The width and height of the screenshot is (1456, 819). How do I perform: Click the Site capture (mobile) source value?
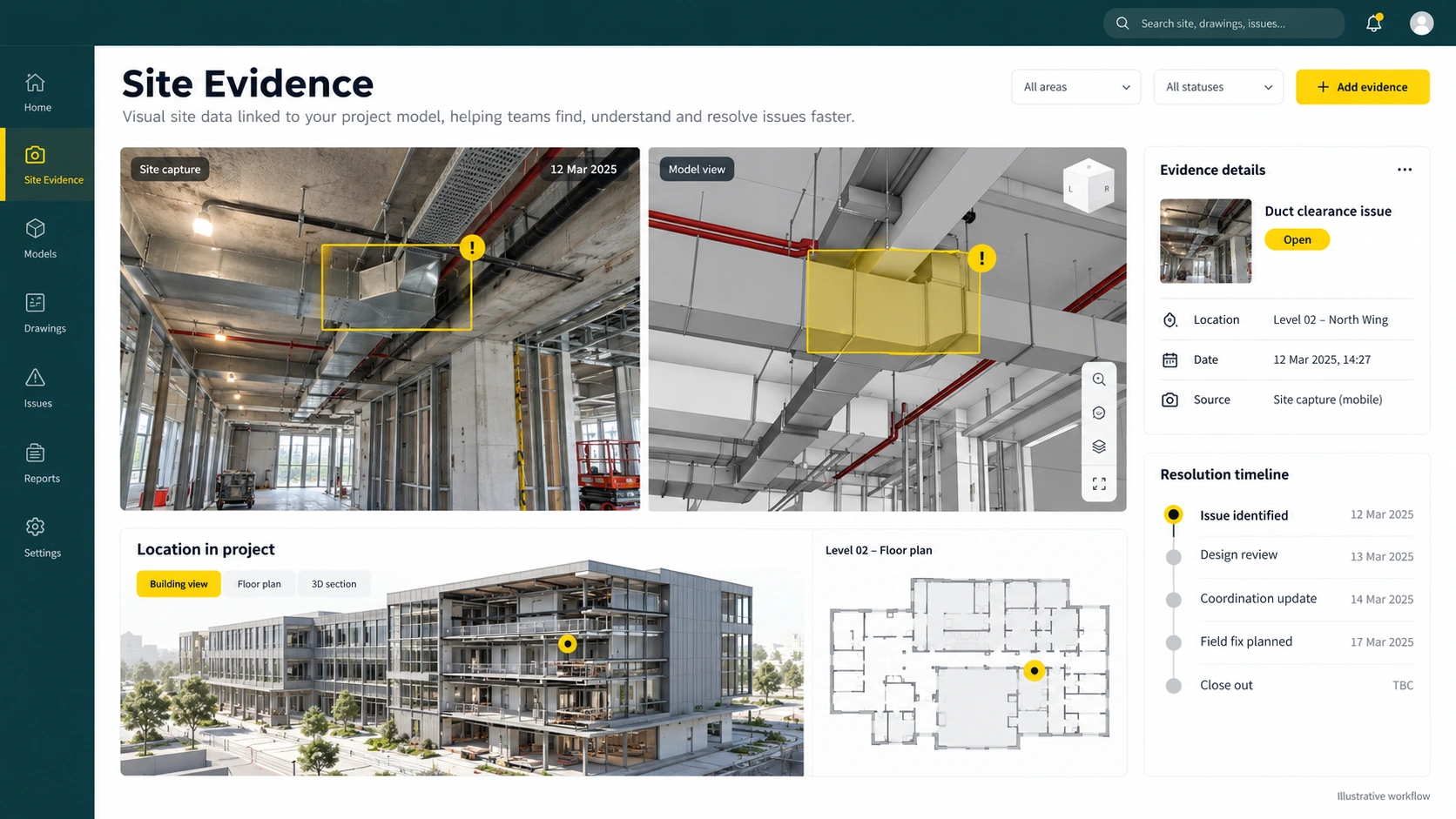coord(1327,399)
